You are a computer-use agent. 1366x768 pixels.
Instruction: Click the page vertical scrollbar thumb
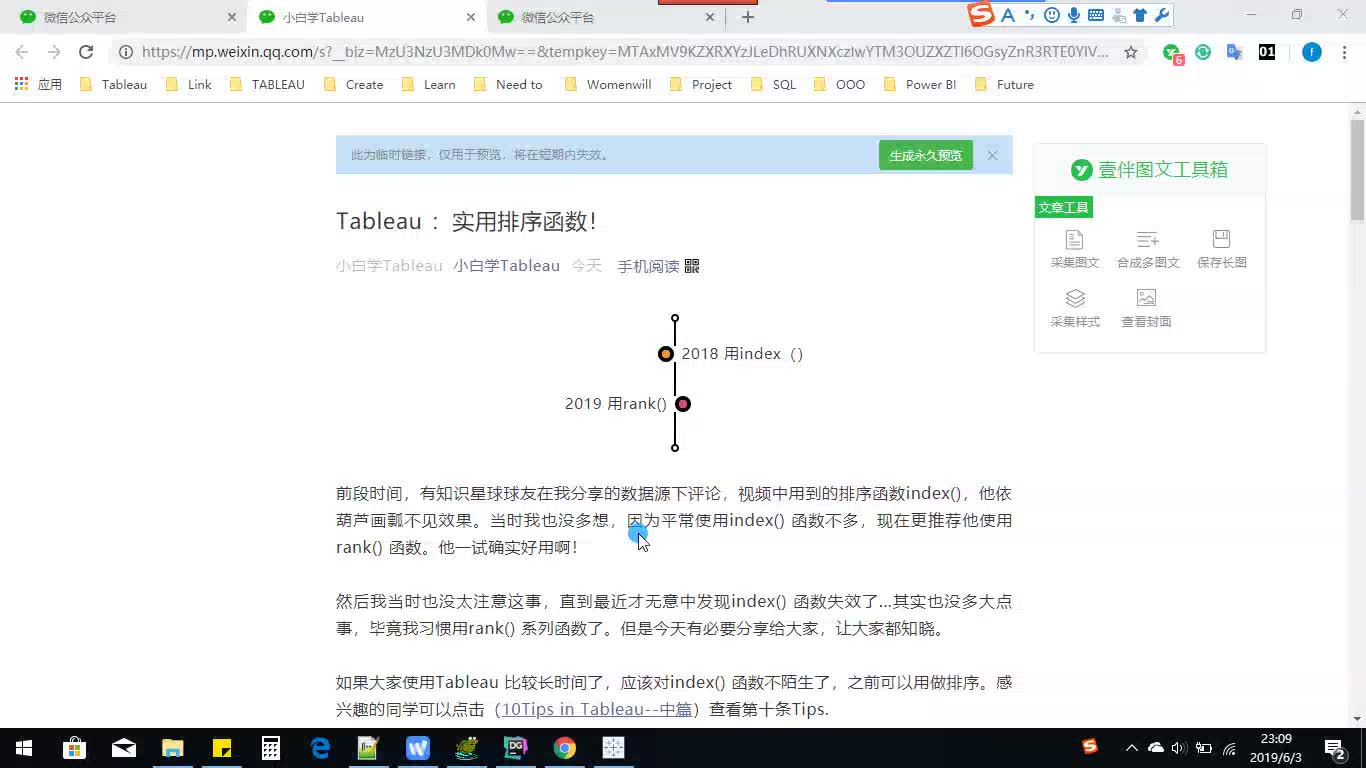pos(1357,168)
